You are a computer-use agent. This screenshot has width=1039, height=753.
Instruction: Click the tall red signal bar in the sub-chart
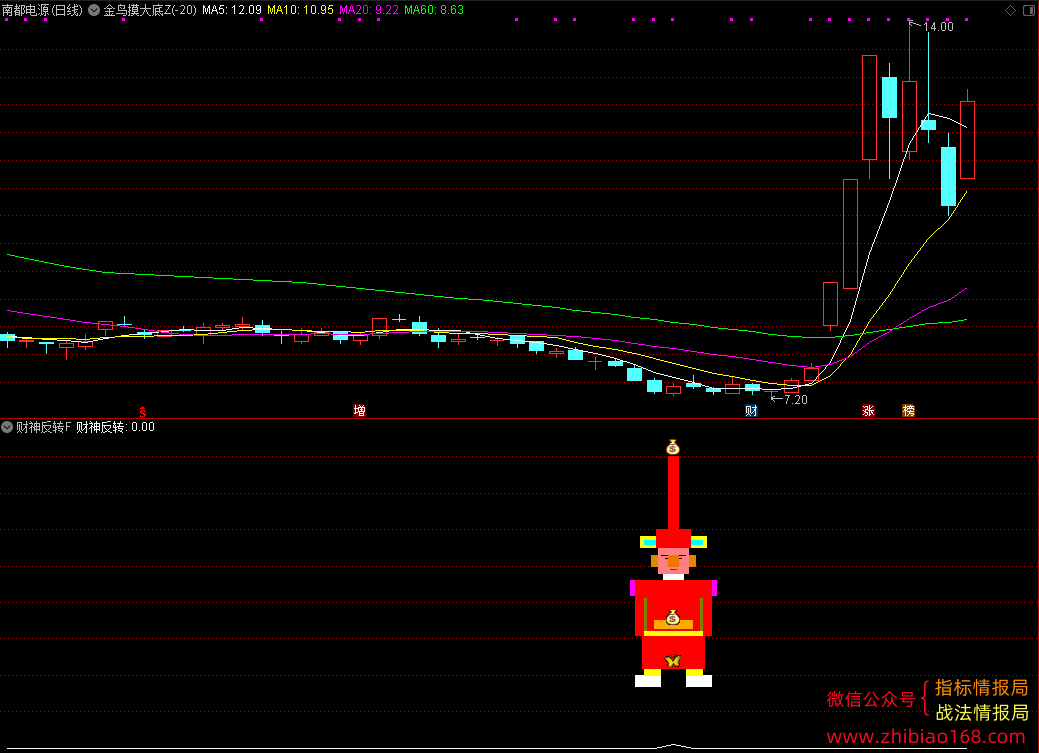click(x=673, y=492)
